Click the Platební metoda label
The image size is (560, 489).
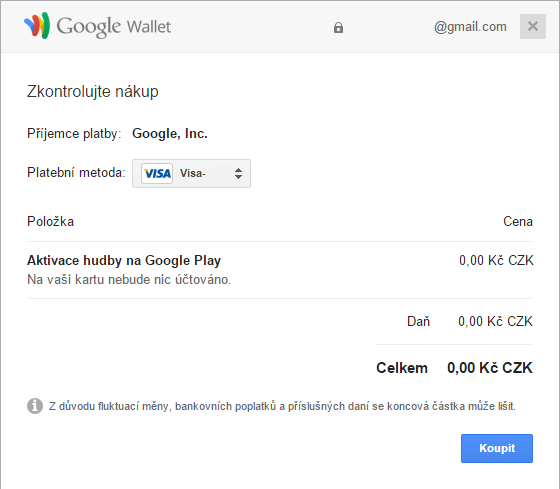pyautogui.click(x=76, y=173)
